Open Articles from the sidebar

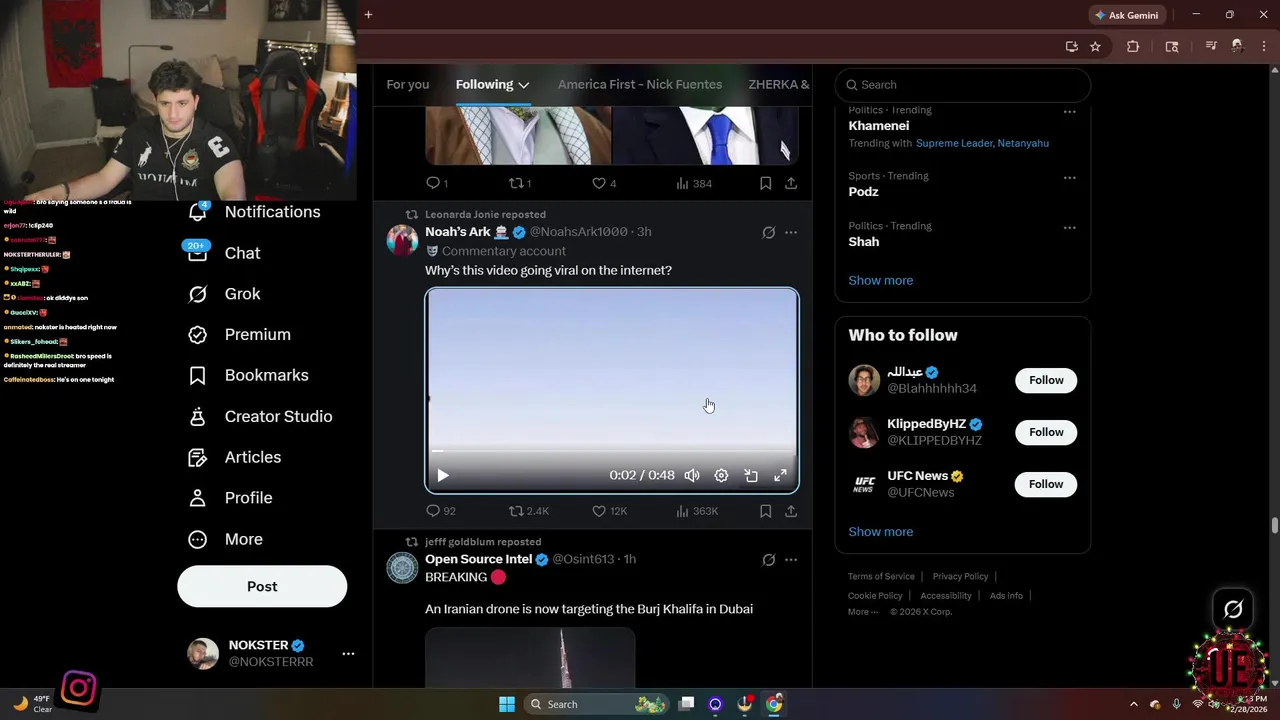(x=235, y=457)
